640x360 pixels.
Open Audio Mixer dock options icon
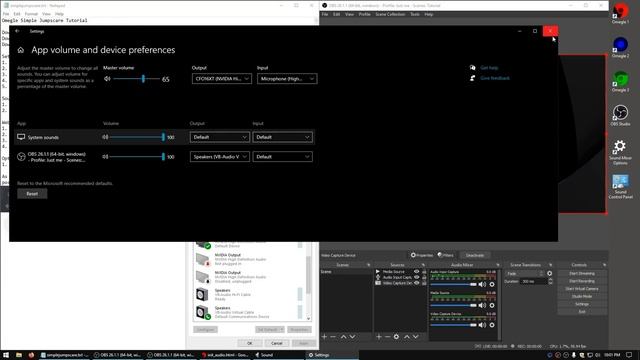498,265
